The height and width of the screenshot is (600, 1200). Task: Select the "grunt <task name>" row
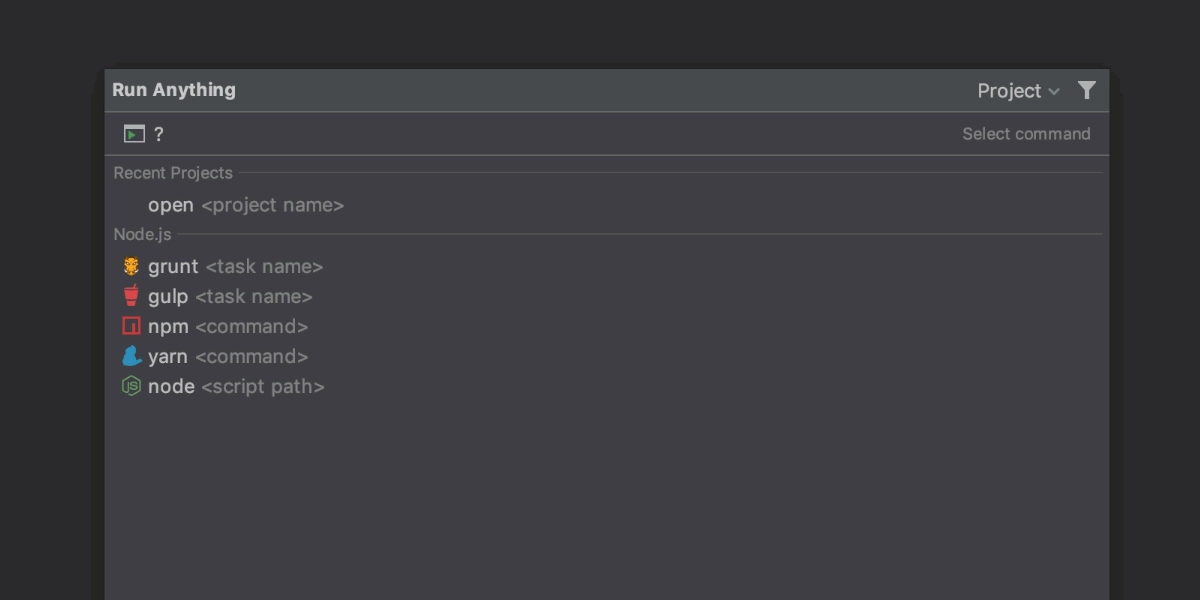click(x=607, y=266)
